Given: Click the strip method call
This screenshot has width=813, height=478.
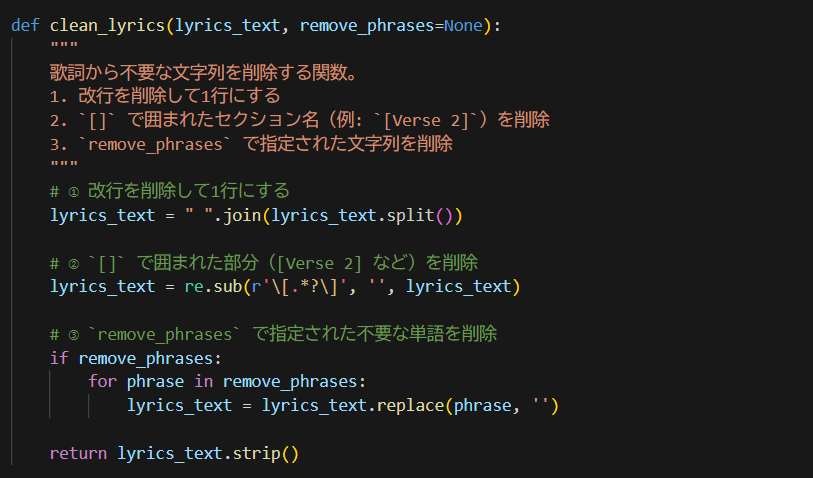Looking at the screenshot, I should (257, 453).
